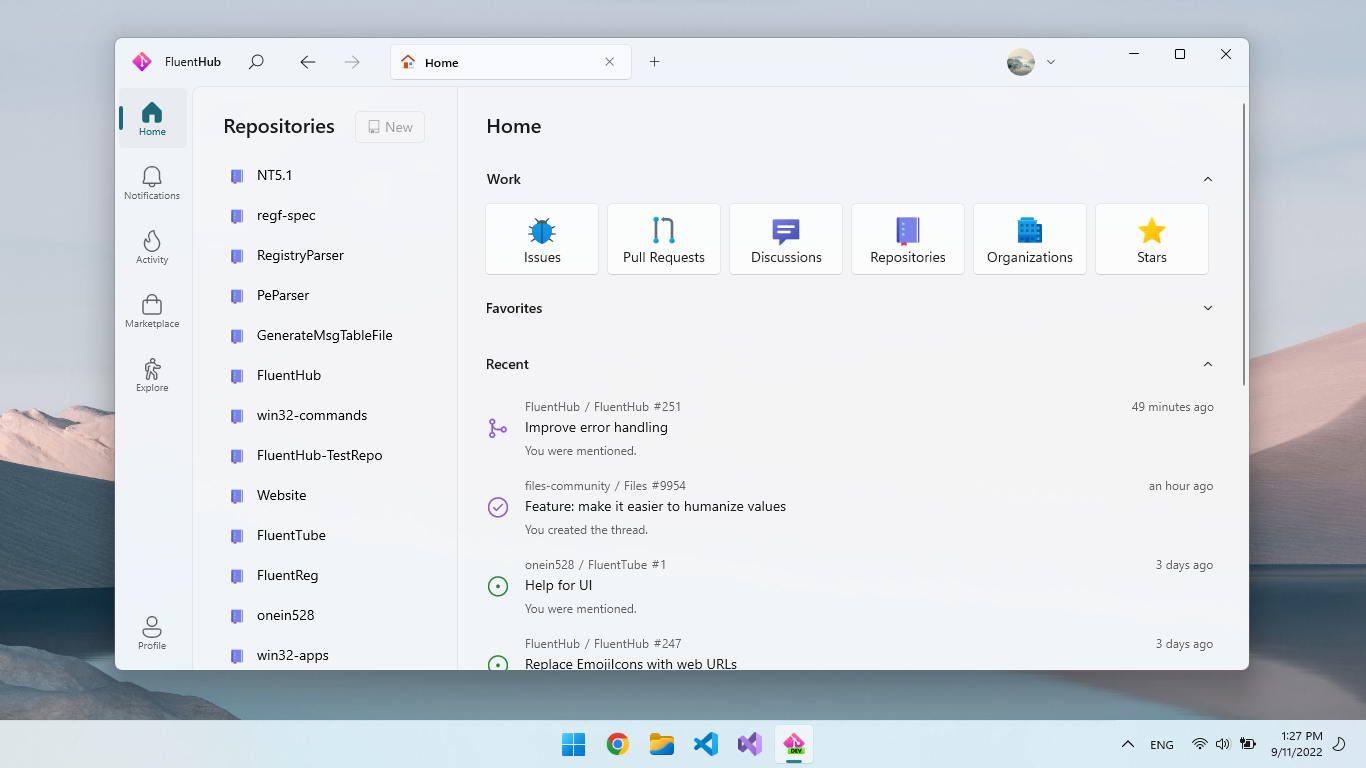
Task: Select the Home tab
Action: click(x=511, y=62)
